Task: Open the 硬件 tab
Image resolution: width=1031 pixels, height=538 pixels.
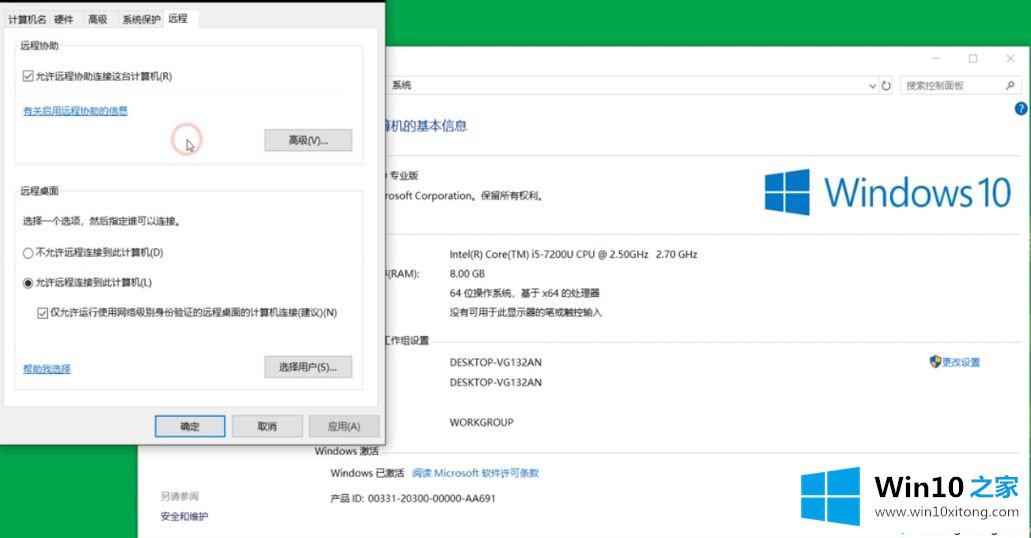Action: (x=64, y=19)
